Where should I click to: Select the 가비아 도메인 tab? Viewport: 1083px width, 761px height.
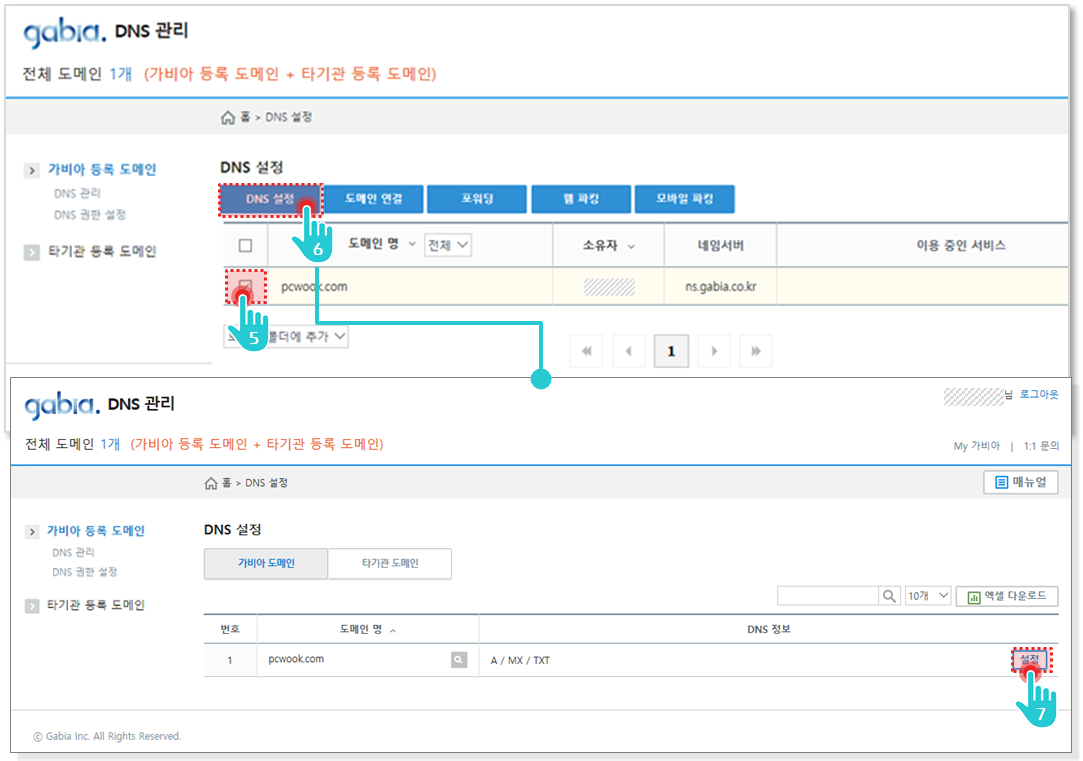(265, 564)
